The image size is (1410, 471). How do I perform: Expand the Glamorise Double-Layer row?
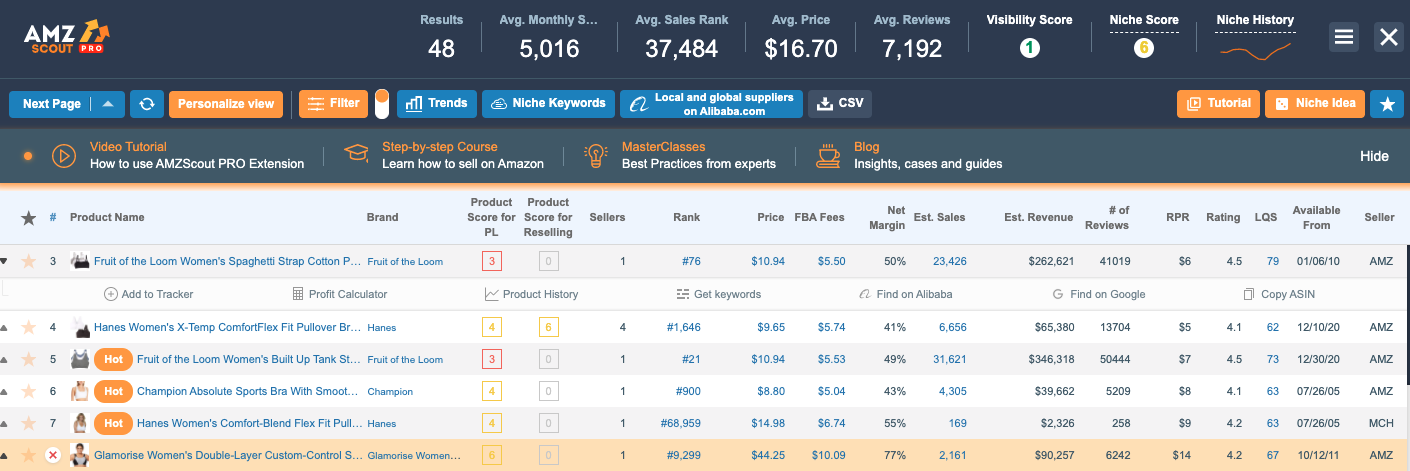click(4, 455)
